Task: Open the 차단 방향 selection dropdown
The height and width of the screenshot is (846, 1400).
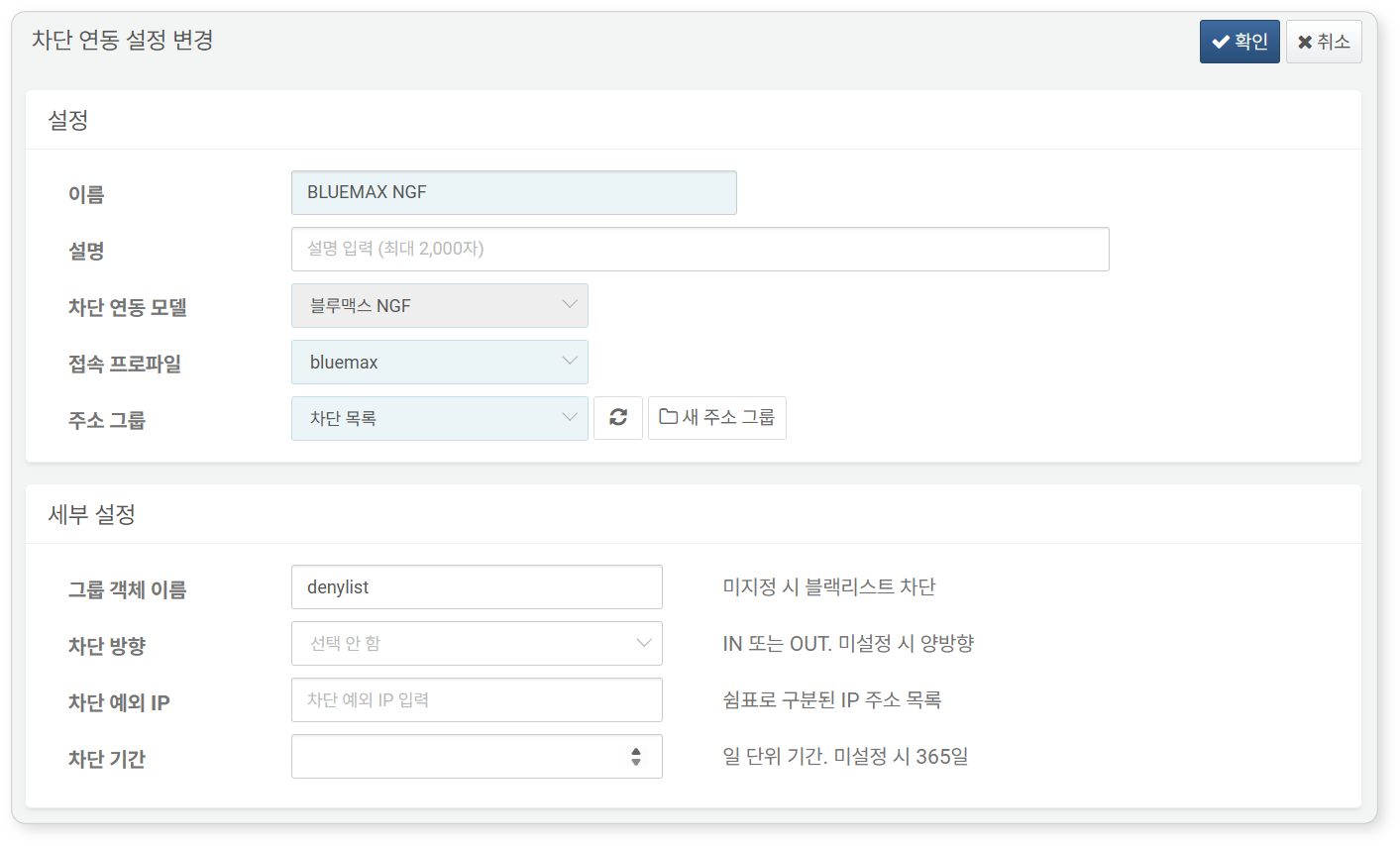Action: (x=477, y=643)
